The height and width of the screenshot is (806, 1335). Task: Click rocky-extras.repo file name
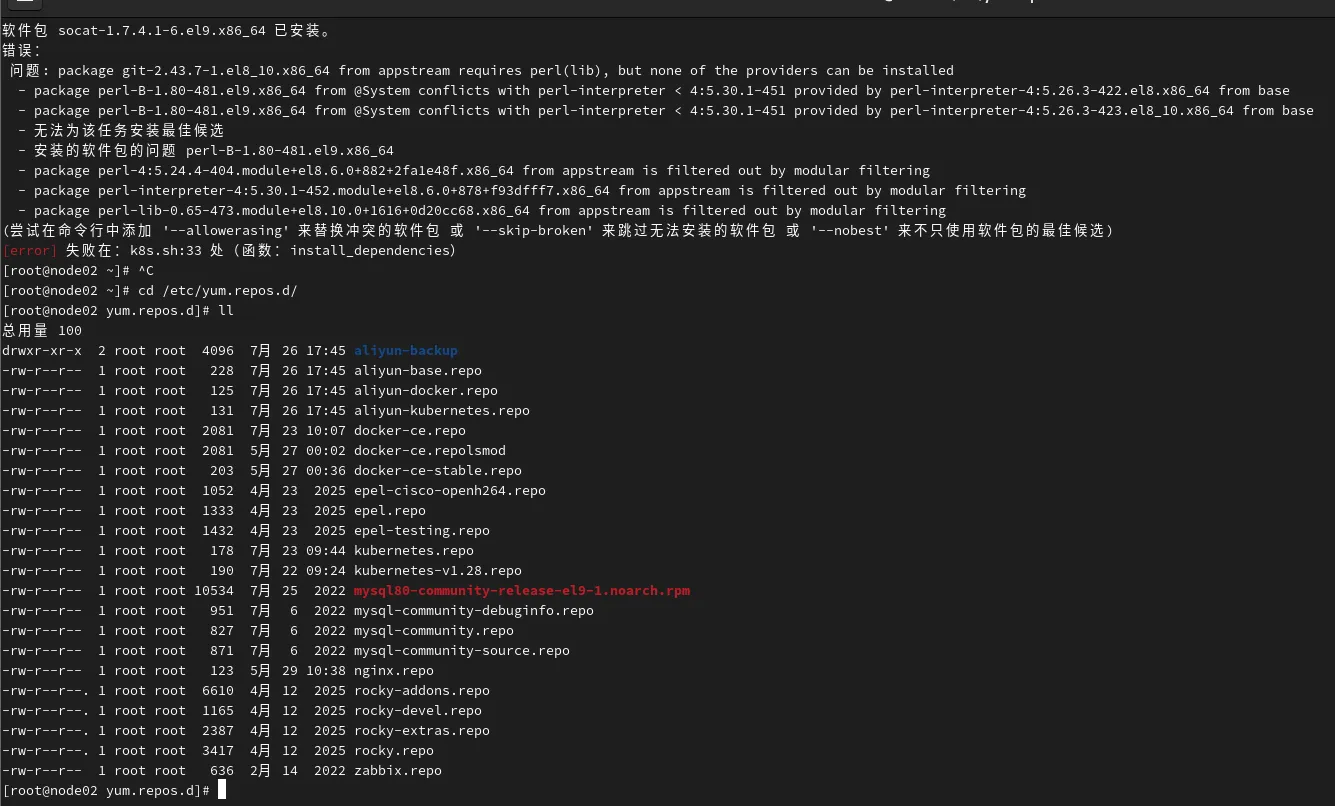coord(422,730)
